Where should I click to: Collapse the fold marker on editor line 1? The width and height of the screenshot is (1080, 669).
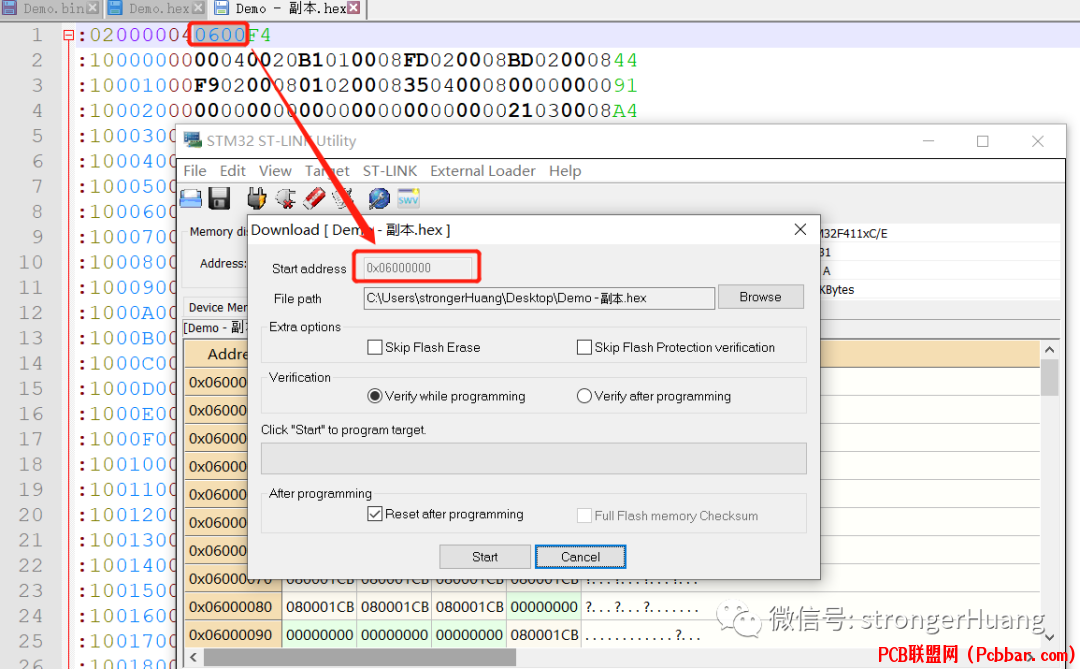click(68, 35)
